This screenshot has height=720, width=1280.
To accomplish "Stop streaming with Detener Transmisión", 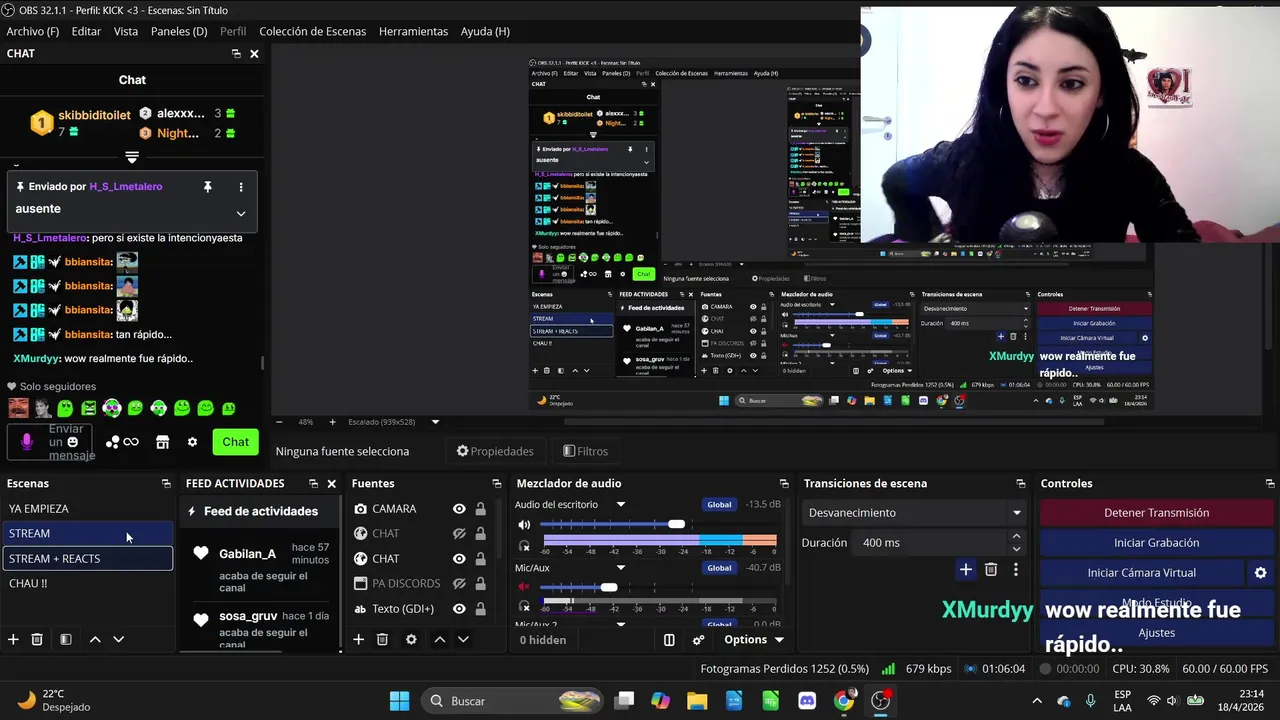I will point(1157,513).
